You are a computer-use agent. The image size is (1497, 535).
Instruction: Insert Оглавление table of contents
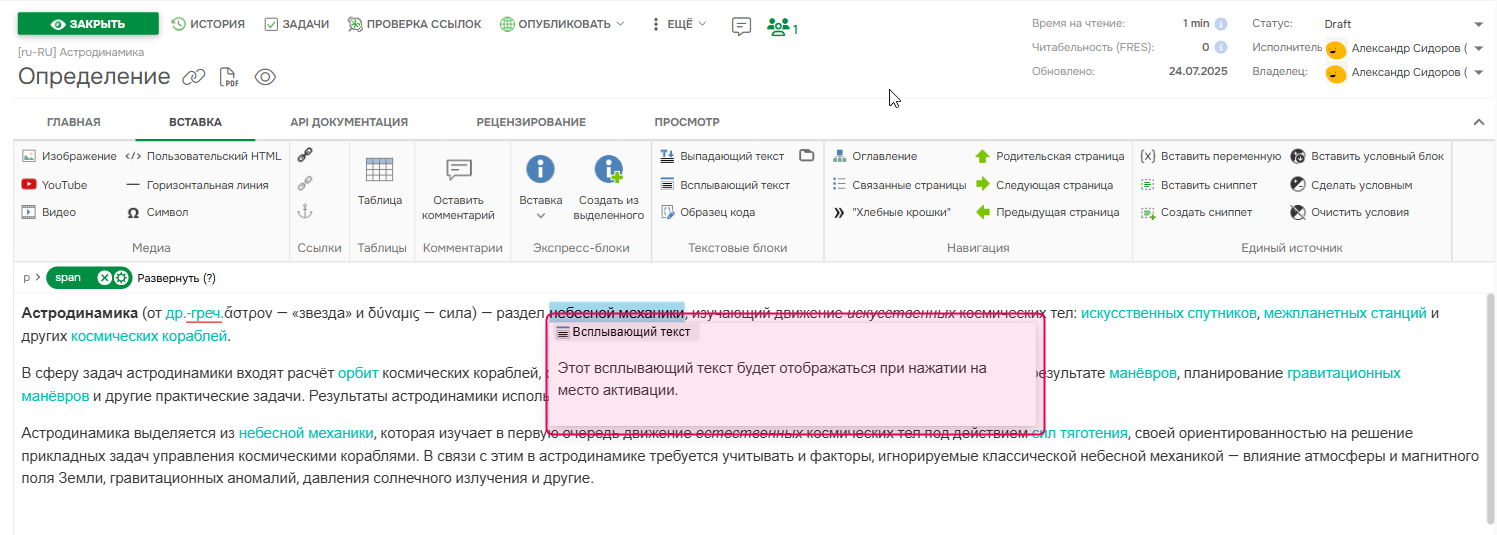(x=875, y=156)
